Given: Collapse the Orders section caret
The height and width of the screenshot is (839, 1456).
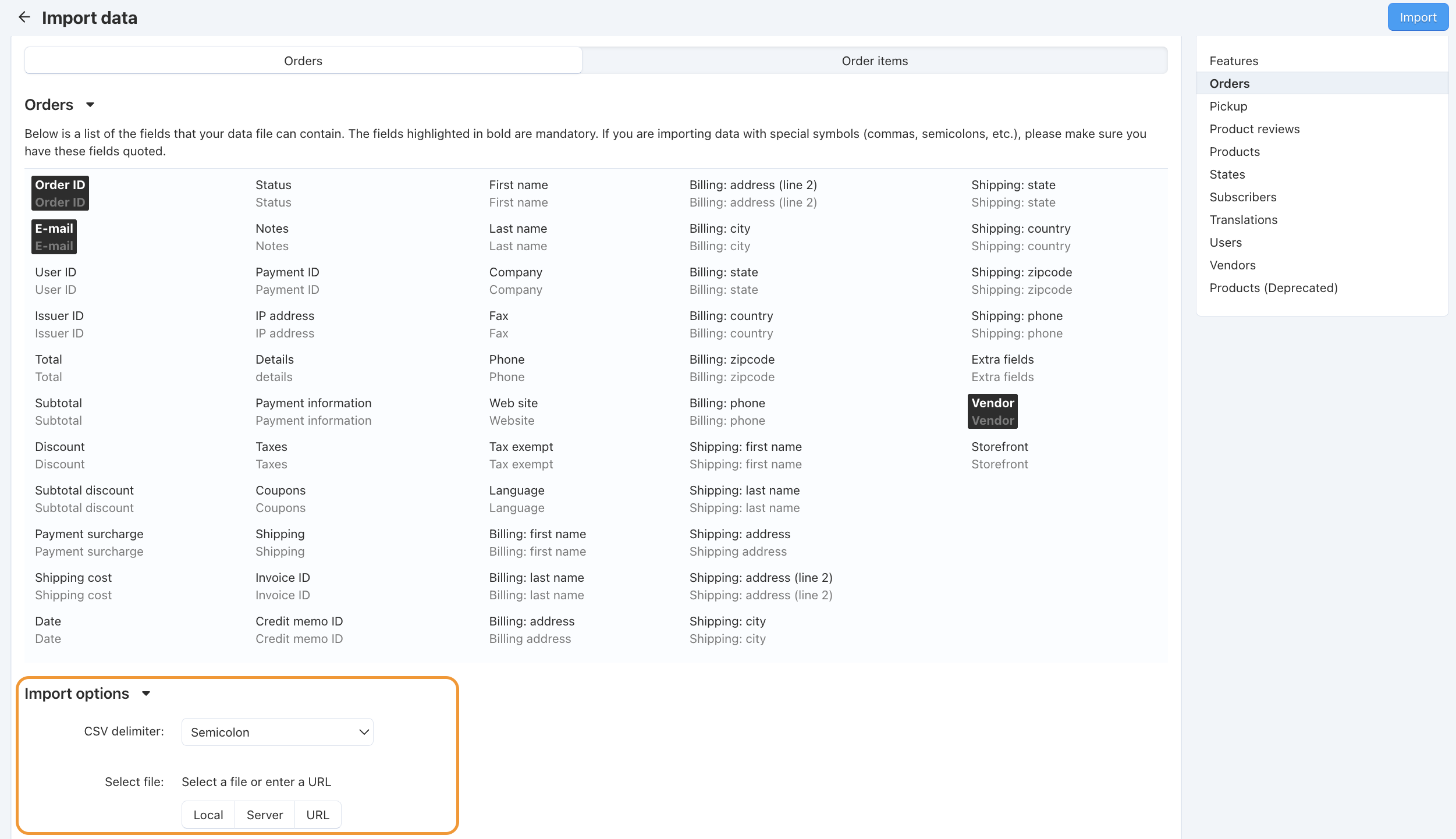Looking at the screenshot, I should 90,105.
